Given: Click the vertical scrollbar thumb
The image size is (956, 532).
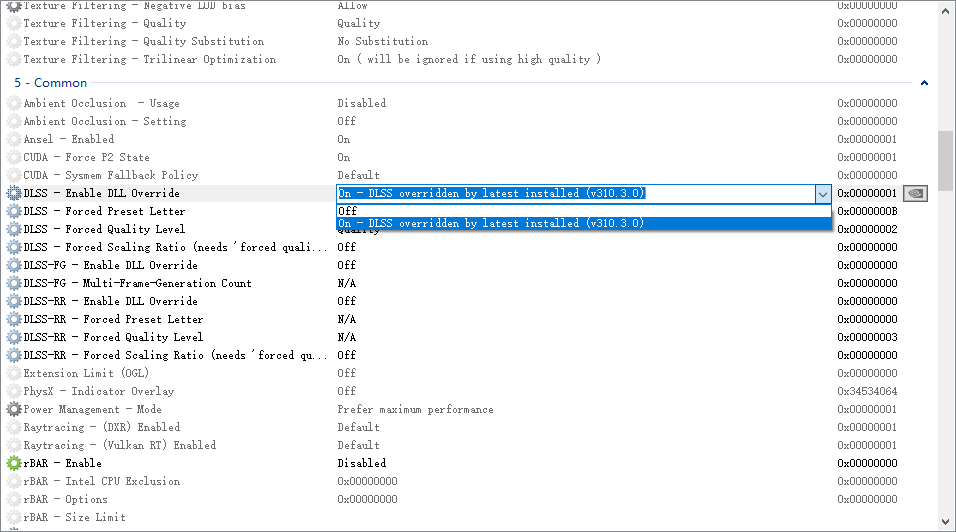Looking at the screenshot, I should (945, 152).
